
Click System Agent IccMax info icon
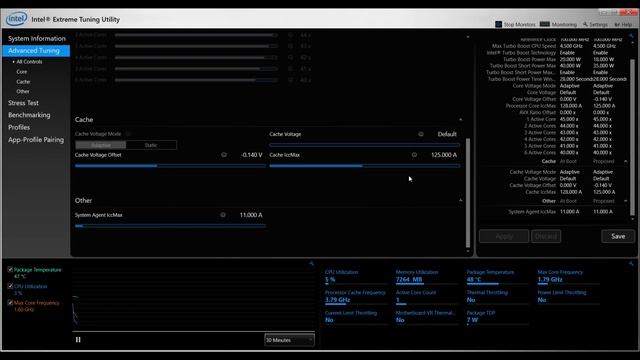pyautogui.click(x=223, y=215)
